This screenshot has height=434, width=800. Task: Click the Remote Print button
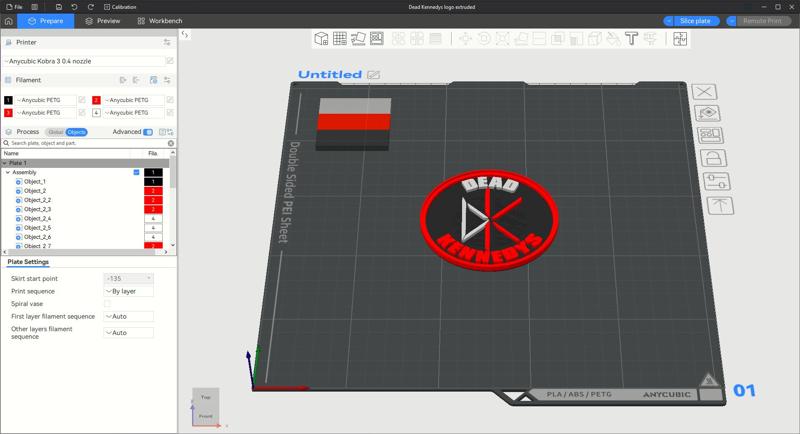[x=762, y=21]
